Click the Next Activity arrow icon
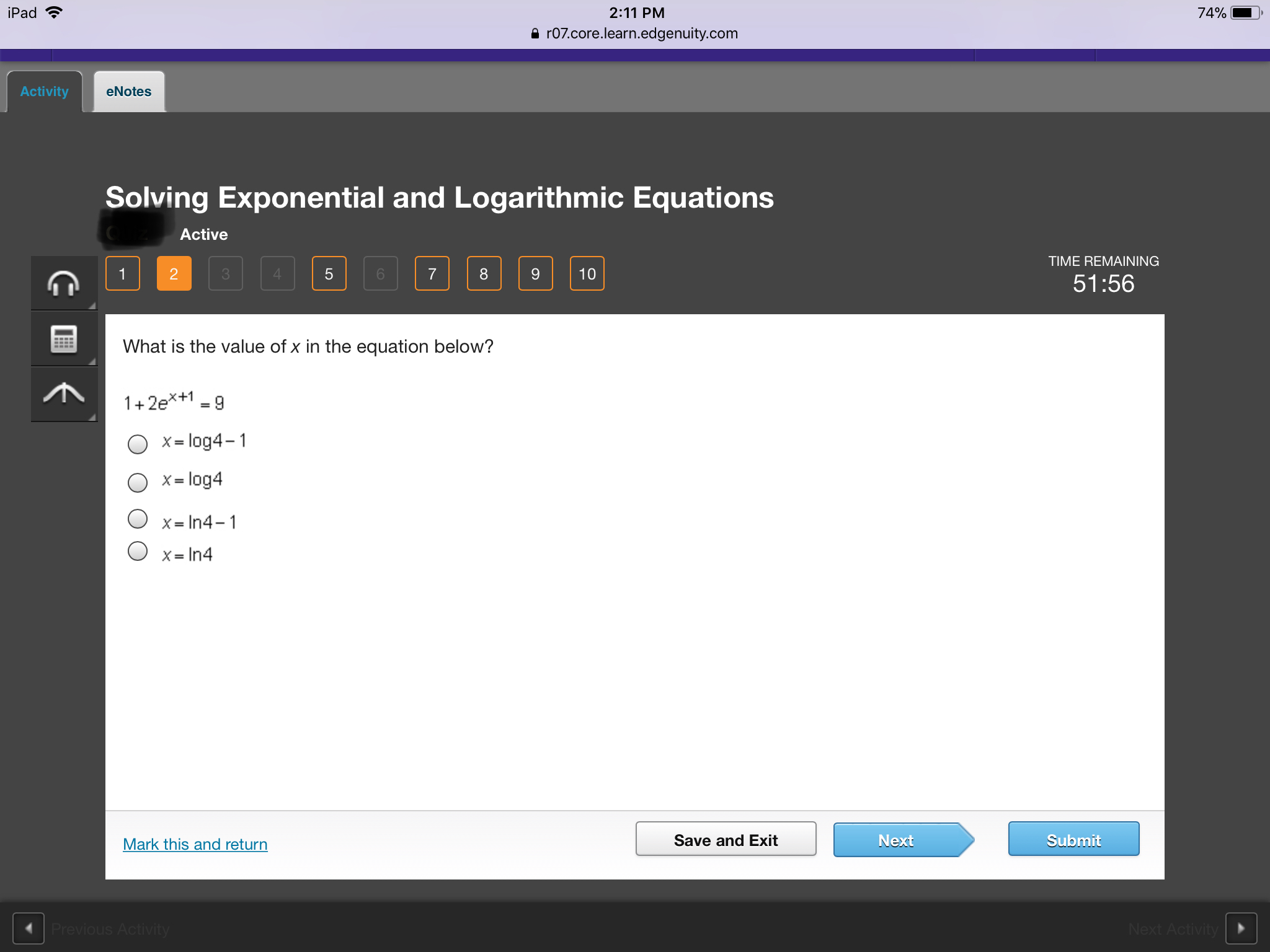The height and width of the screenshot is (952, 1270). tap(1241, 928)
